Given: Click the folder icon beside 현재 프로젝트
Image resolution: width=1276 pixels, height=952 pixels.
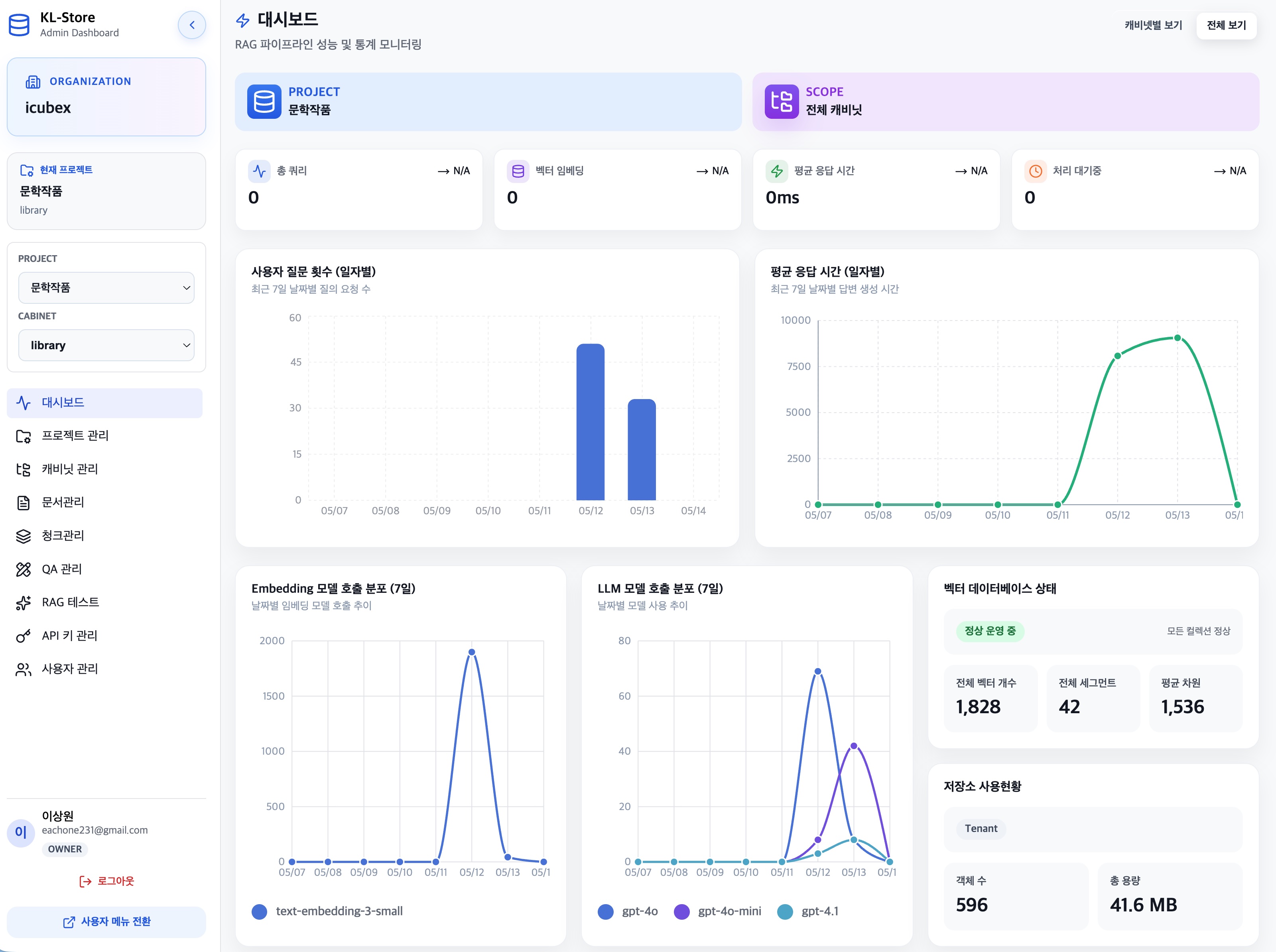Looking at the screenshot, I should point(26,170).
